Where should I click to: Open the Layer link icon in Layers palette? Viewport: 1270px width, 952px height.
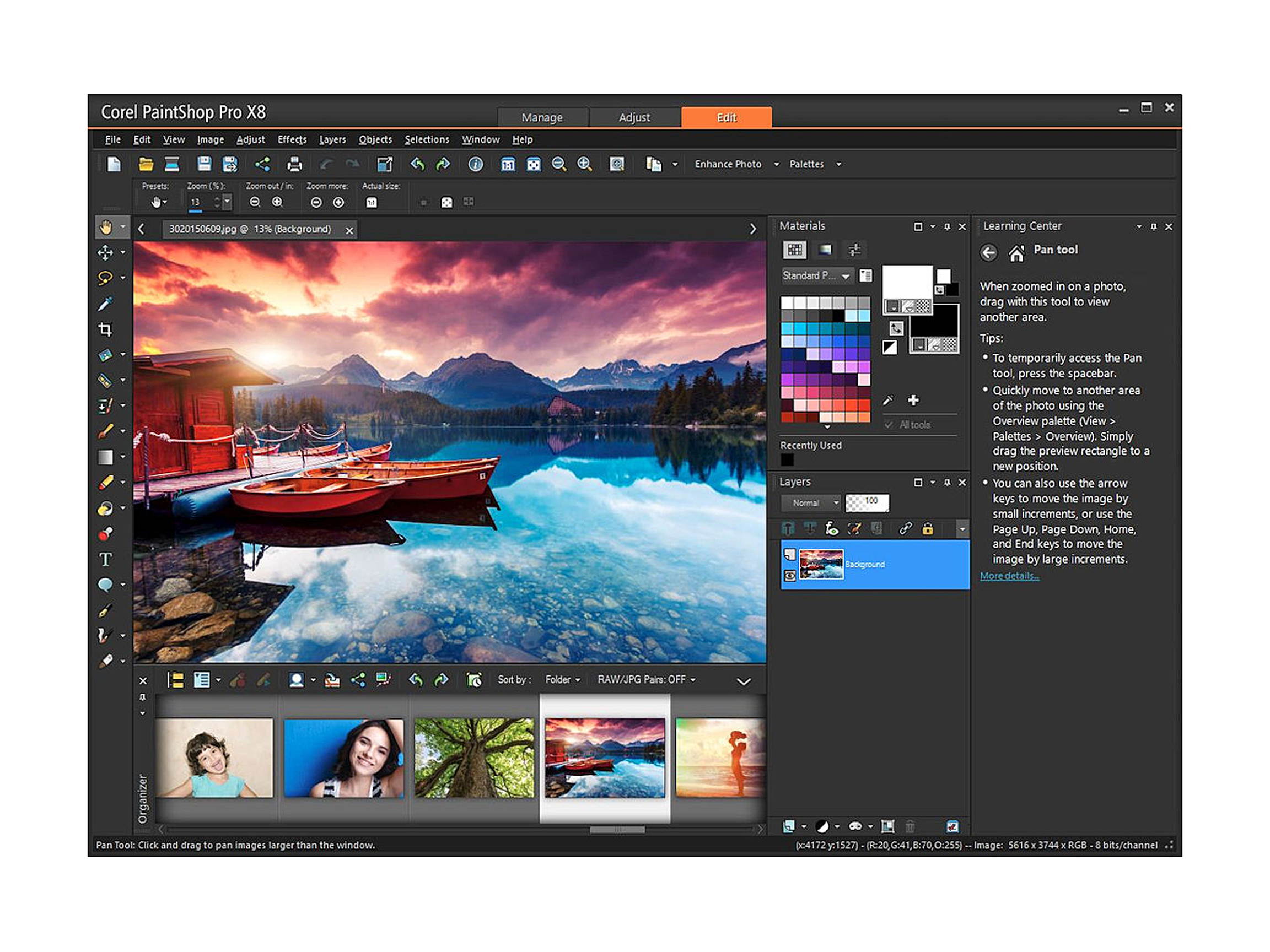(907, 528)
